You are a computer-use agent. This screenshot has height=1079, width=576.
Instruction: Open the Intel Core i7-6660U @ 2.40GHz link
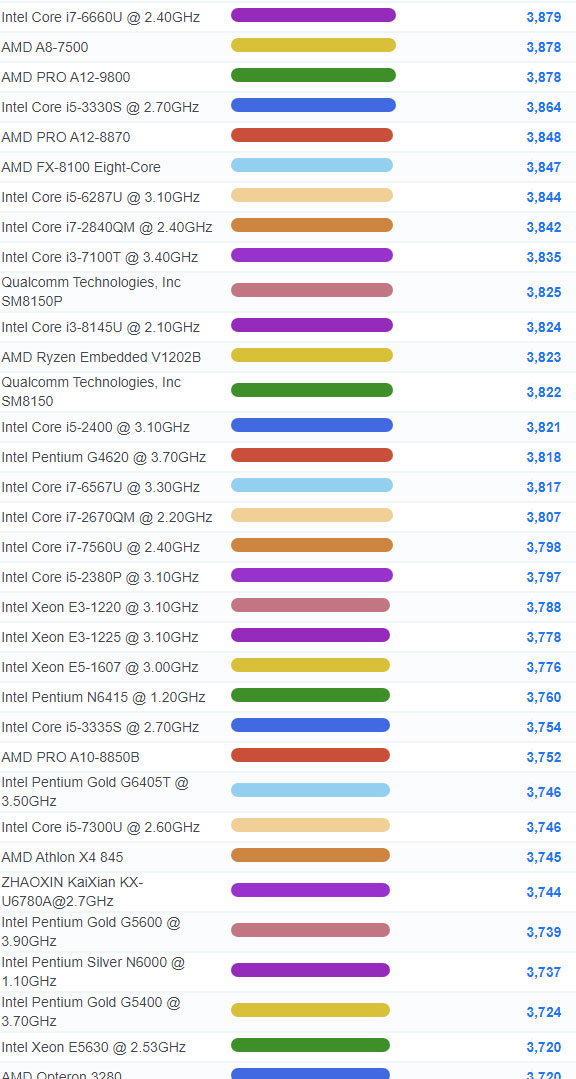(x=100, y=17)
